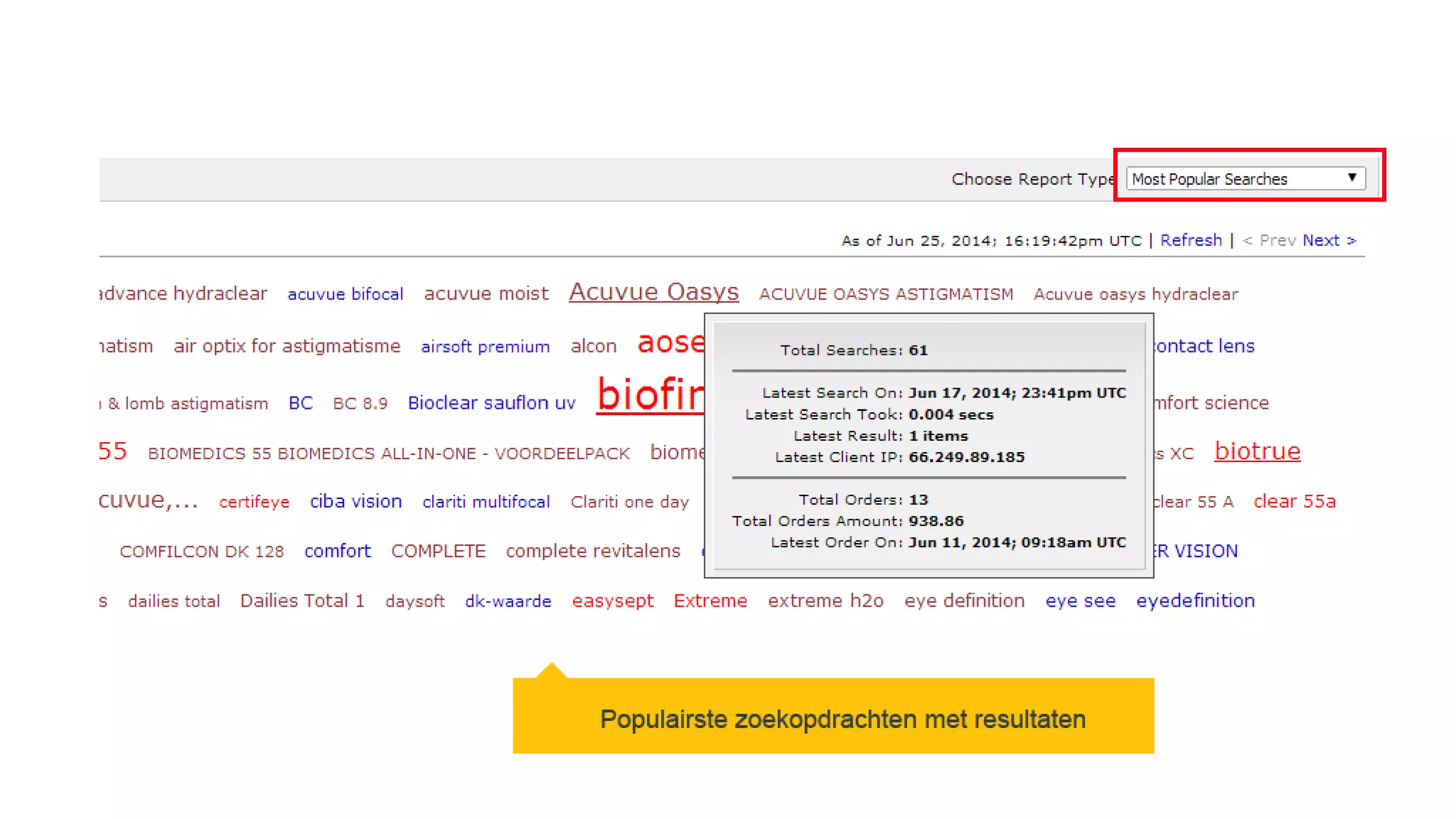Click the 'dailies total' tag

pos(173,601)
